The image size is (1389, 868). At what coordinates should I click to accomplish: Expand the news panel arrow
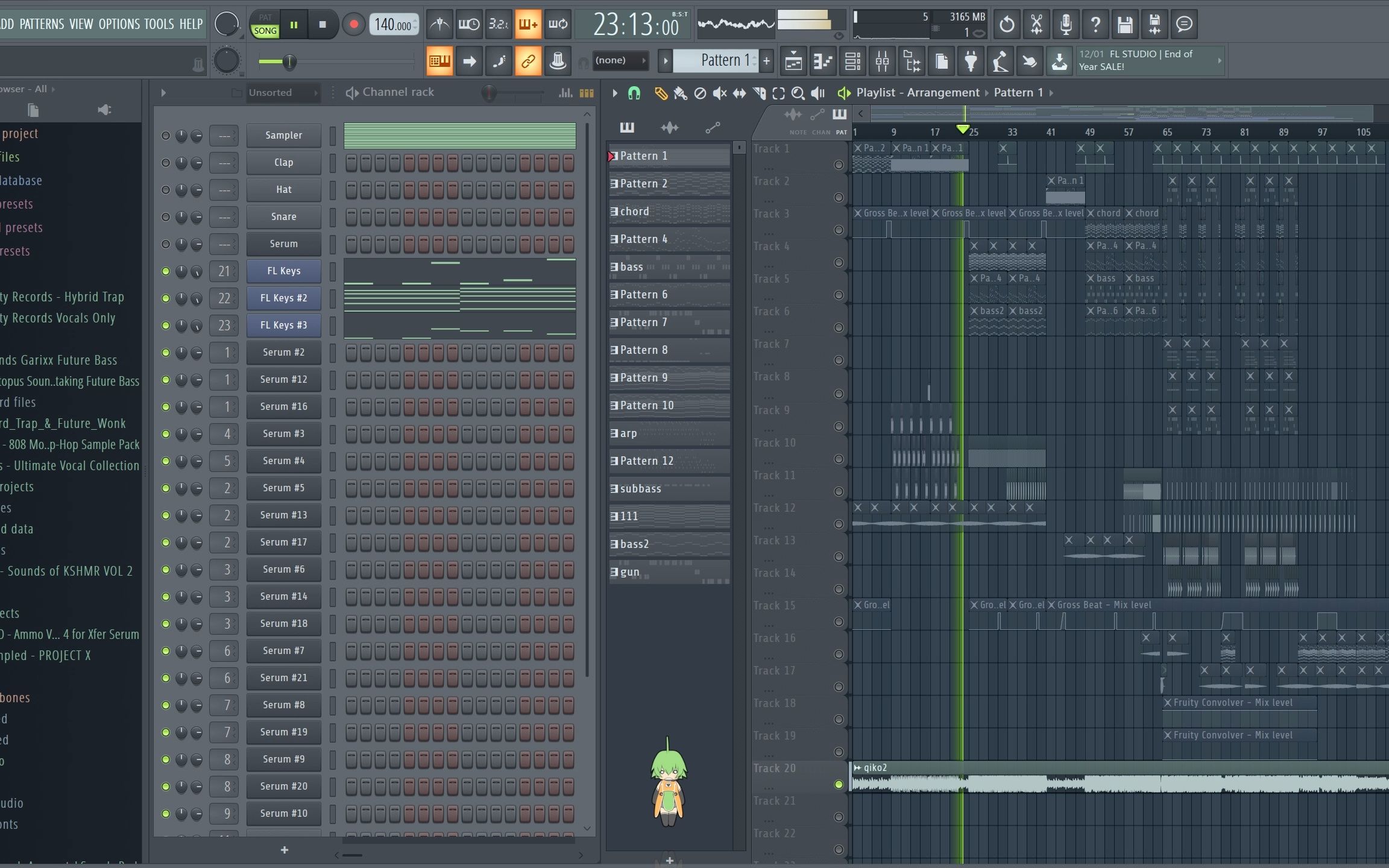(1220, 60)
